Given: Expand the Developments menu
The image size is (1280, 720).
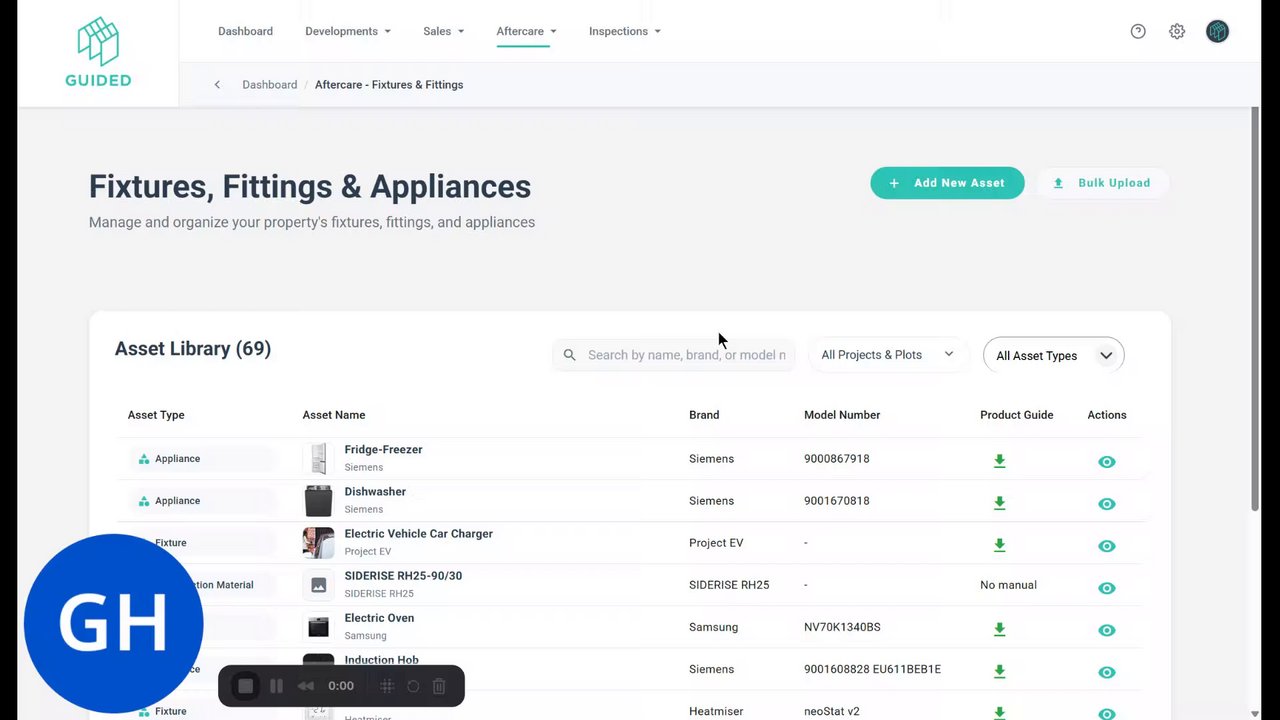Looking at the screenshot, I should click(x=348, y=31).
